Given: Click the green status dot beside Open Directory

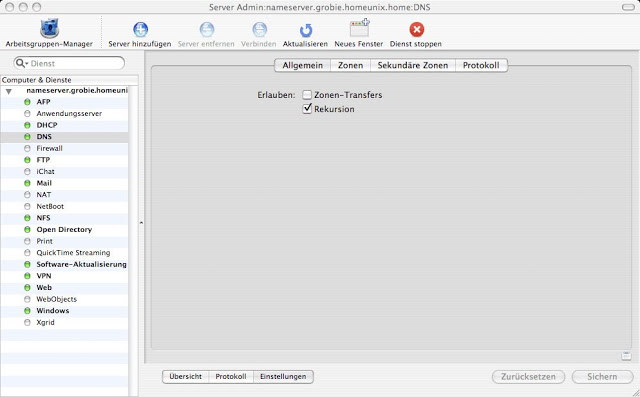Looking at the screenshot, I should pyautogui.click(x=27, y=229).
